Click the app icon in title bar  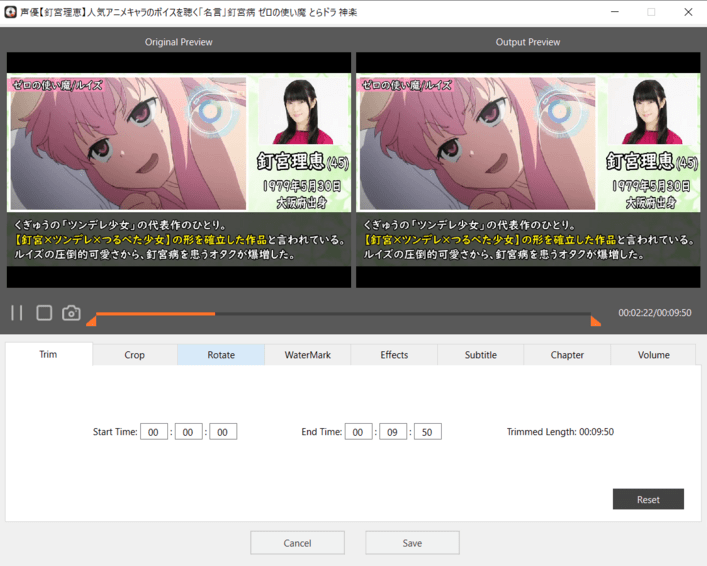[x=10, y=12]
